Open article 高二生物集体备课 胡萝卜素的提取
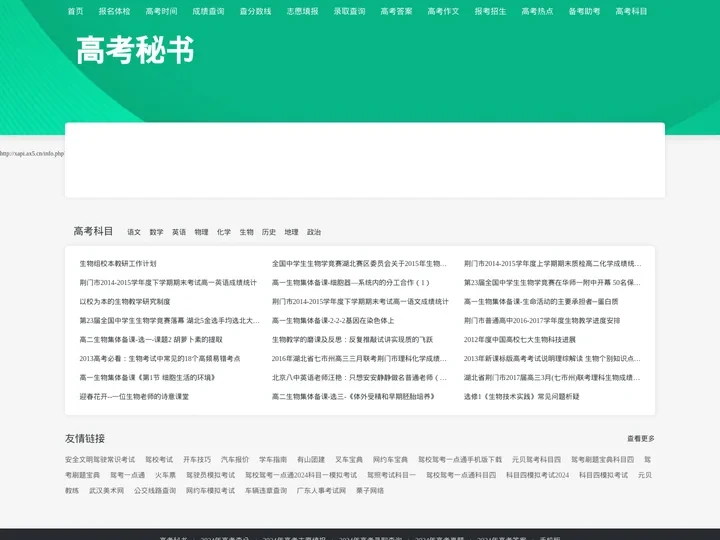This screenshot has width=720, height=540. [x=151, y=340]
